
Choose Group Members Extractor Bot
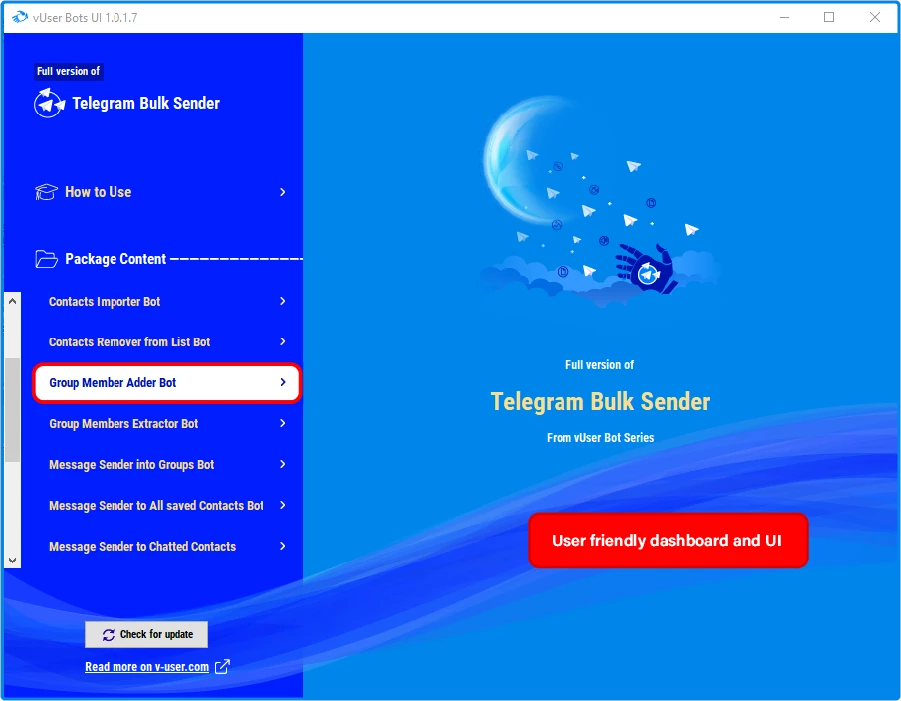pyautogui.click(x=167, y=423)
